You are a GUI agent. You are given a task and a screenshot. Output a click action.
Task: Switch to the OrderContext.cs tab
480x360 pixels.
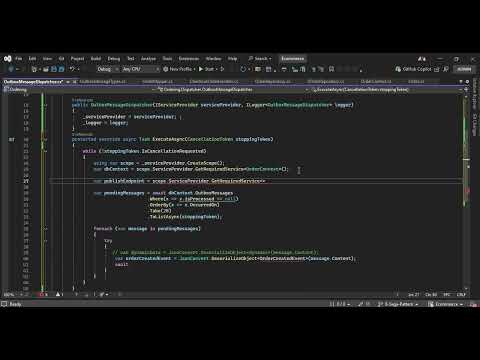click(x=376, y=82)
